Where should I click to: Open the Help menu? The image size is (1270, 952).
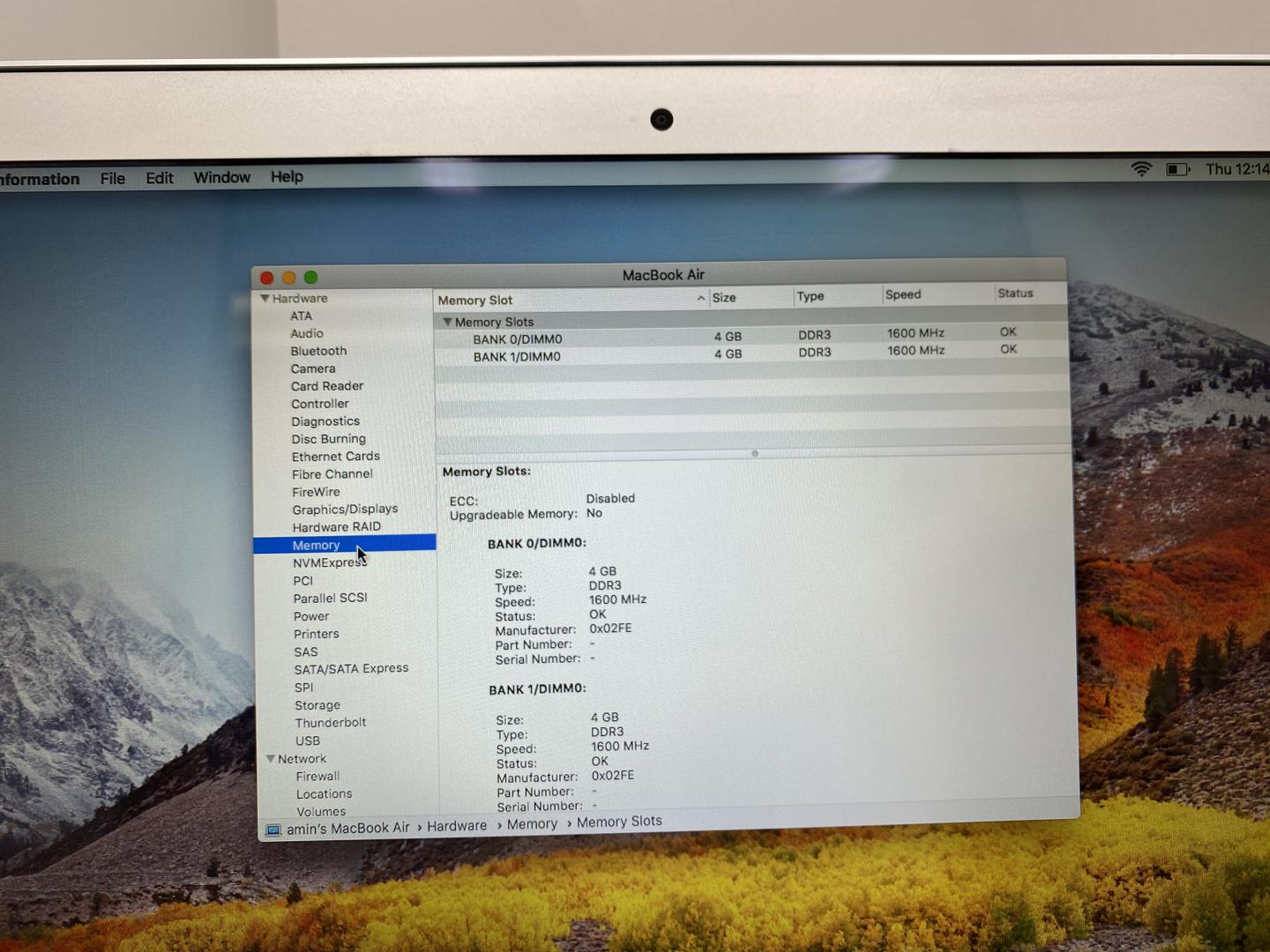click(287, 176)
